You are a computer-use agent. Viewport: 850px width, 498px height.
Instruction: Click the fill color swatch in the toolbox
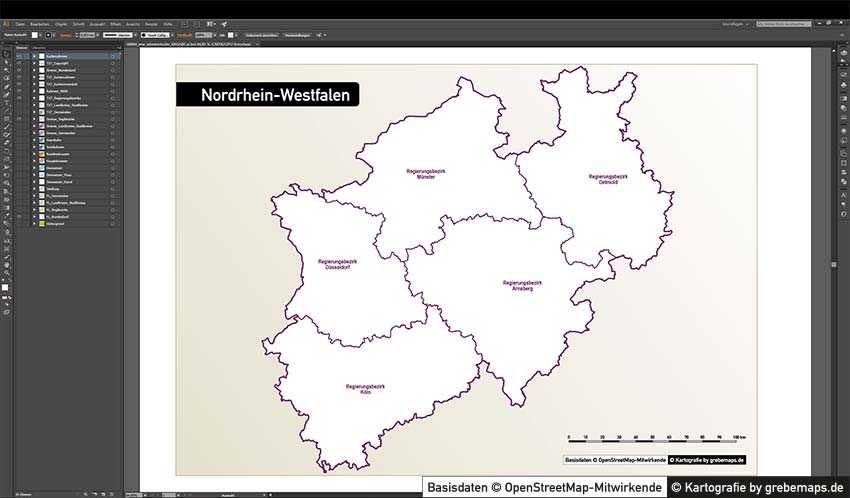(5, 286)
